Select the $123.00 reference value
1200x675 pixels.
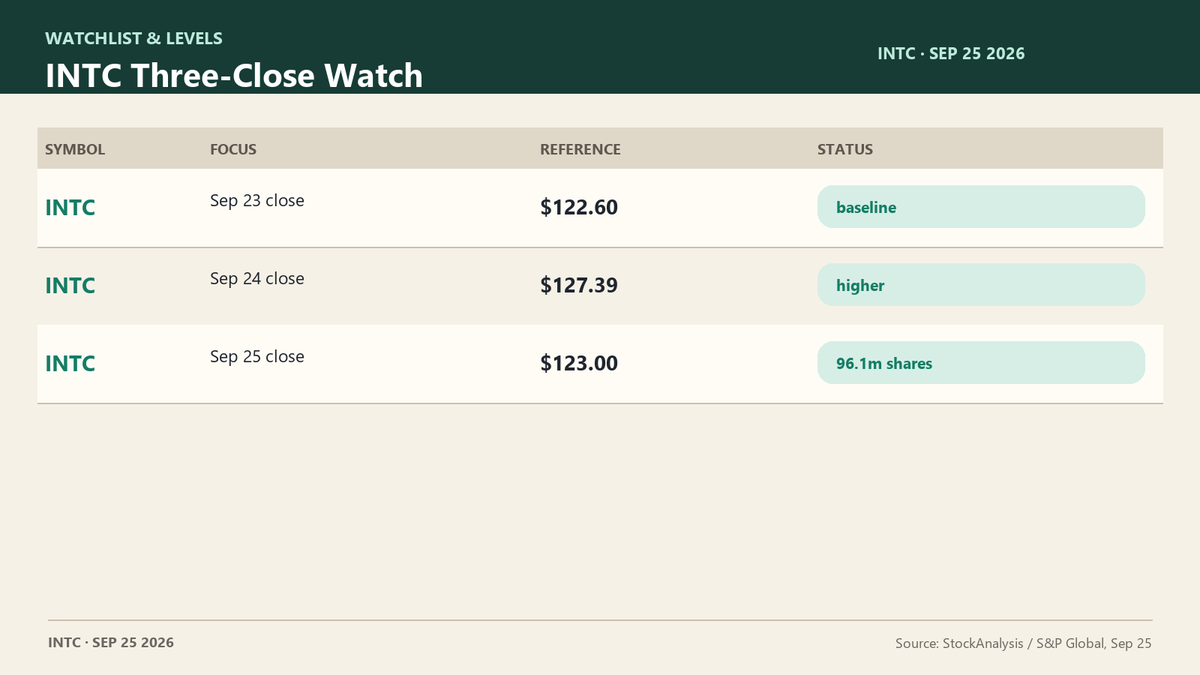click(x=579, y=364)
